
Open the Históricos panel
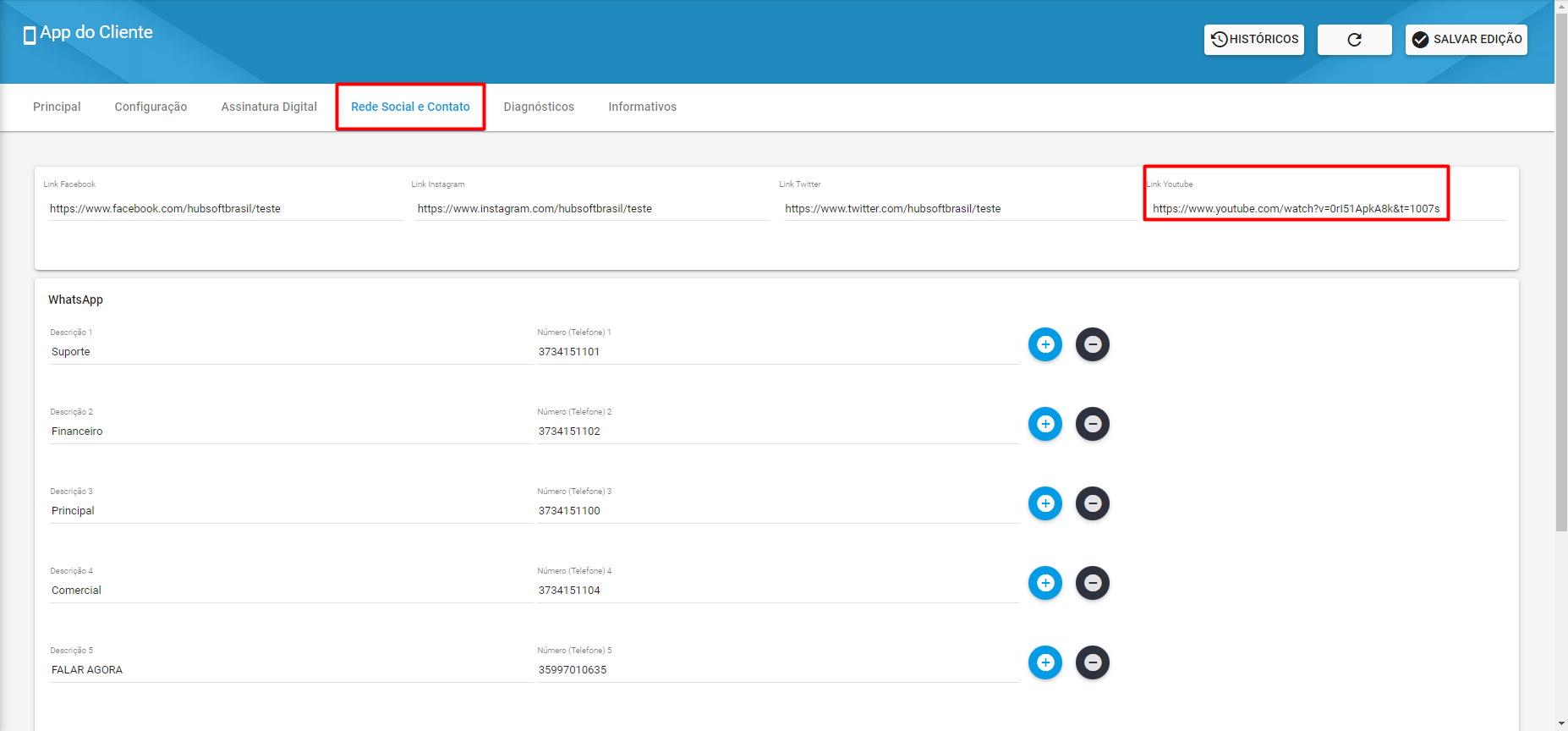(1253, 40)
